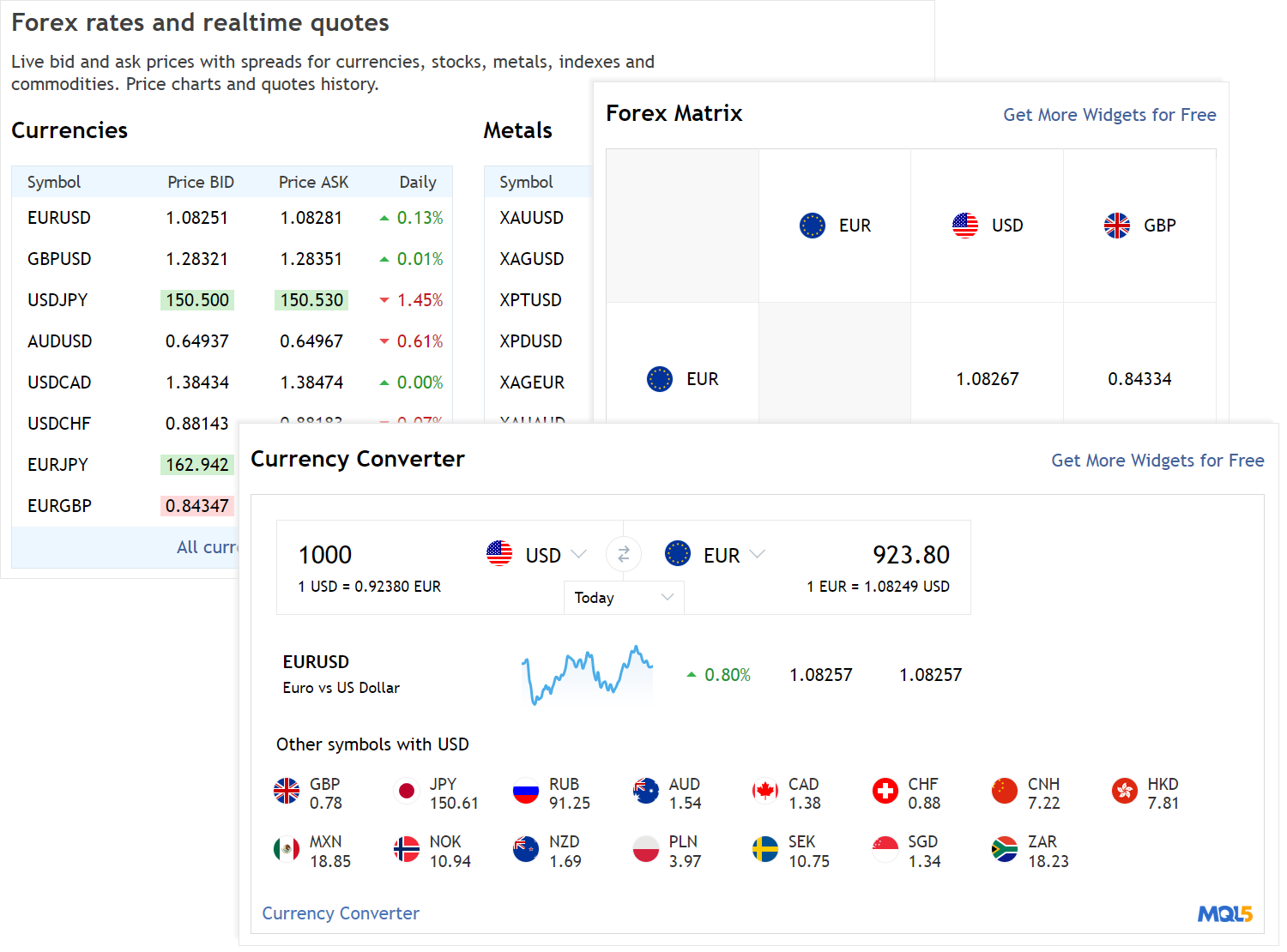Expand the Today date dropdown
Screen dimensions: 1287x952
pyautogui.click(x=624, y=598)
